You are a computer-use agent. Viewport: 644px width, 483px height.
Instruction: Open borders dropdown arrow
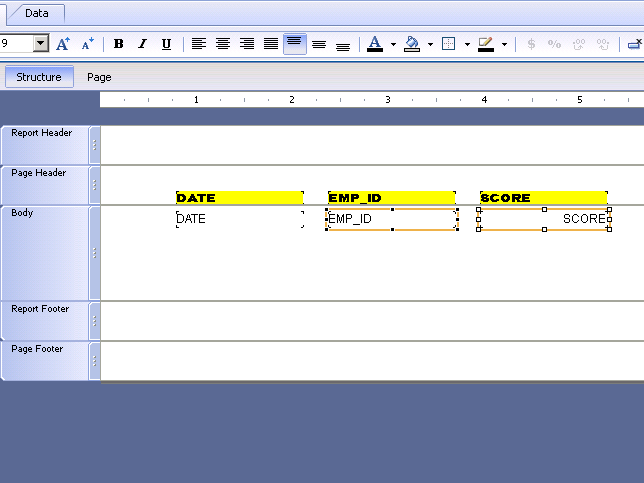click(467, 44)
